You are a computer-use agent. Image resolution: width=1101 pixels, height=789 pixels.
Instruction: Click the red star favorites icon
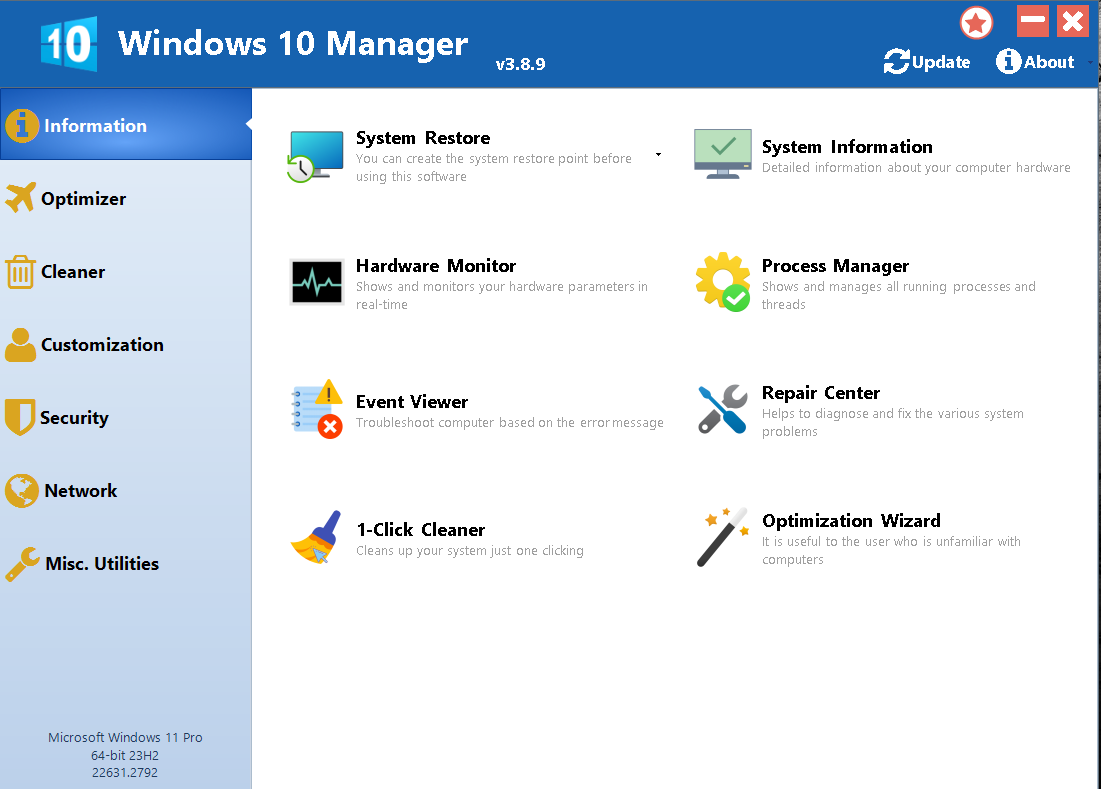[x=976, y=23]
